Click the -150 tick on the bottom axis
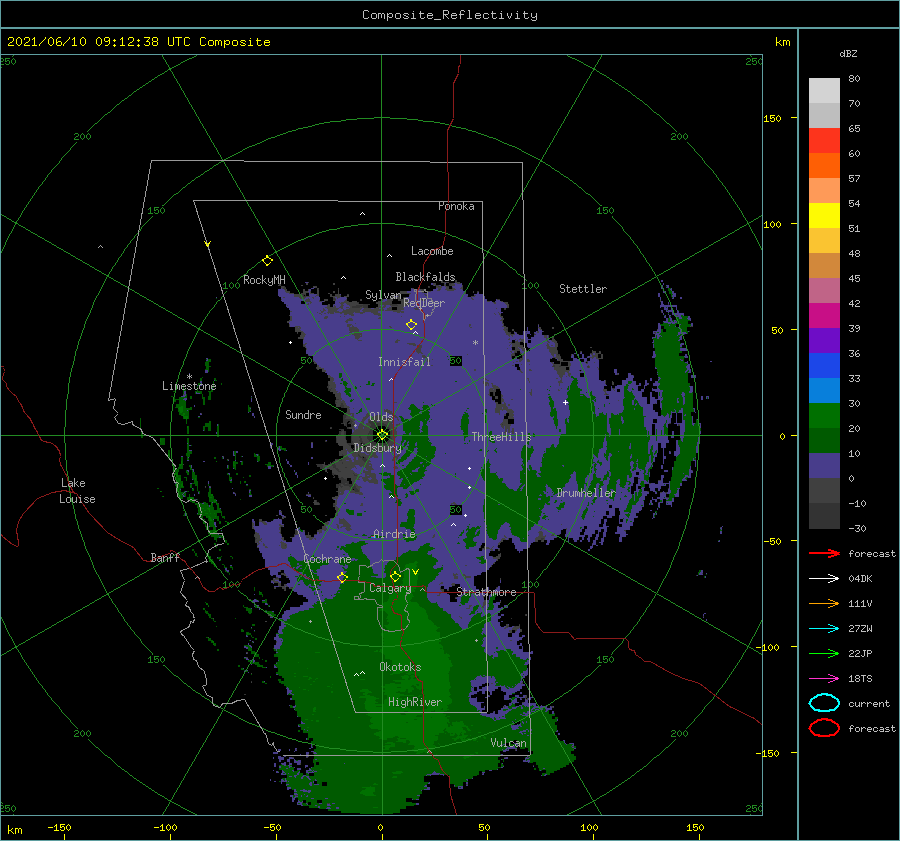 coord(59,827)
